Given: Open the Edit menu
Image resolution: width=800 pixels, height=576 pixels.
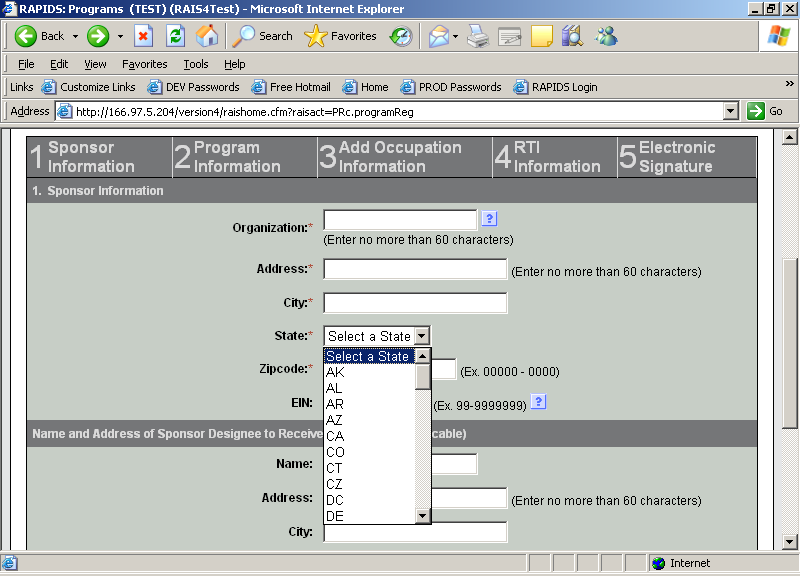Looking at the screenshot, I should [x=59, y=64].
